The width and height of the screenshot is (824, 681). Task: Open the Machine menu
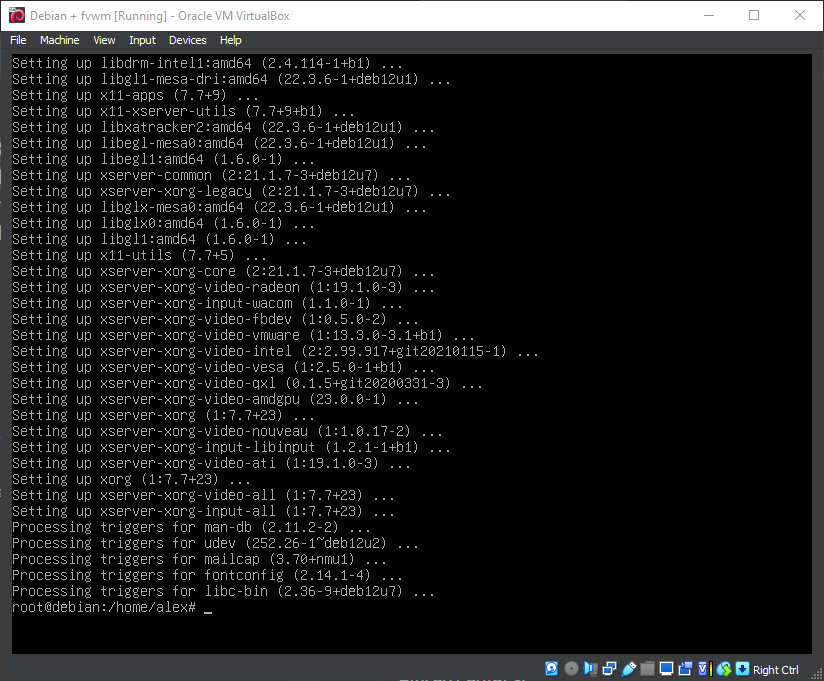(x=59, y=40)
